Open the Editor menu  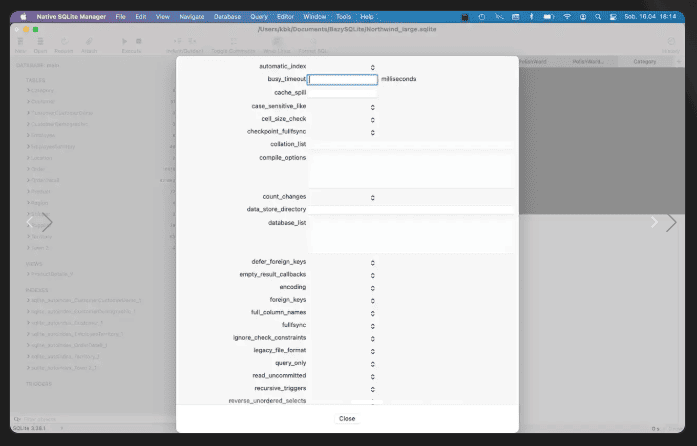point(285,16)
